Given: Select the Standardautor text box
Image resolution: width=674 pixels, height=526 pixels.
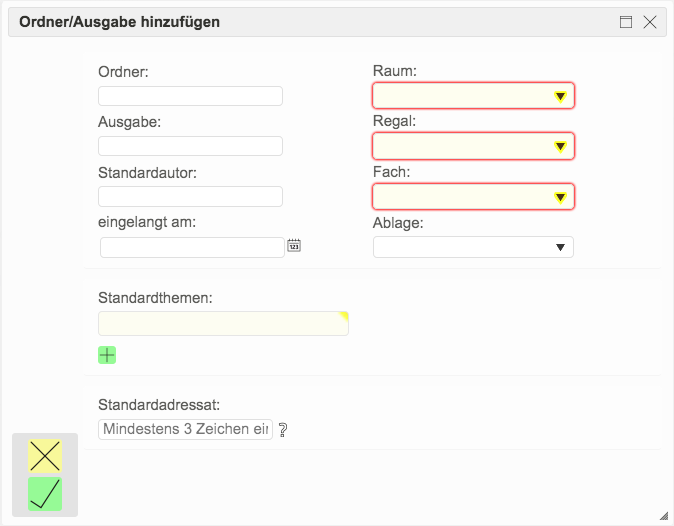Looking at the screenshot, I should (190, 196).
